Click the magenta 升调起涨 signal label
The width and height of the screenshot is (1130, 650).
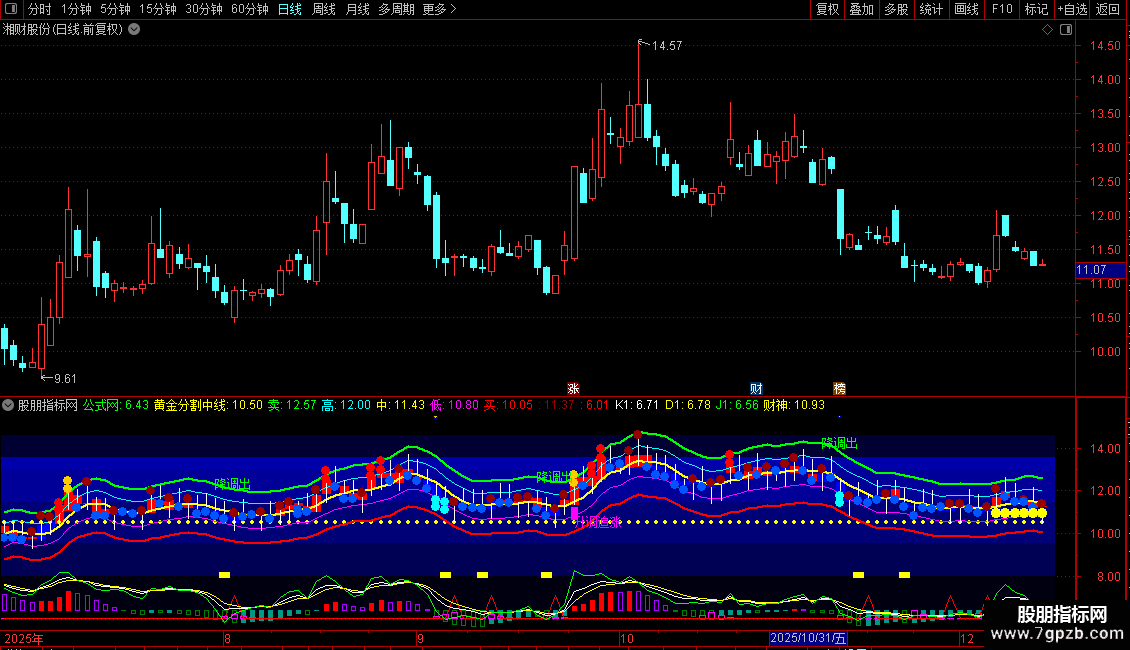pos(597,522)
